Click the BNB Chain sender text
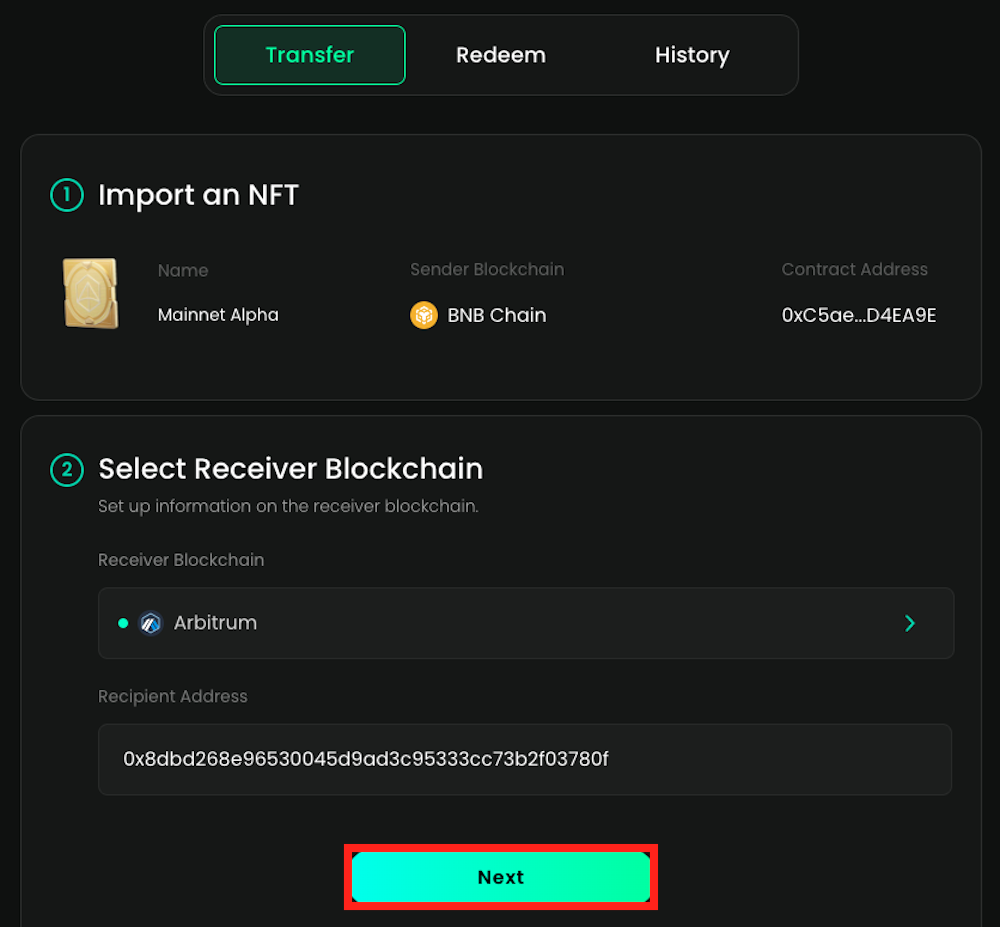Viewport: 1000px width, 927px height. 496,315
